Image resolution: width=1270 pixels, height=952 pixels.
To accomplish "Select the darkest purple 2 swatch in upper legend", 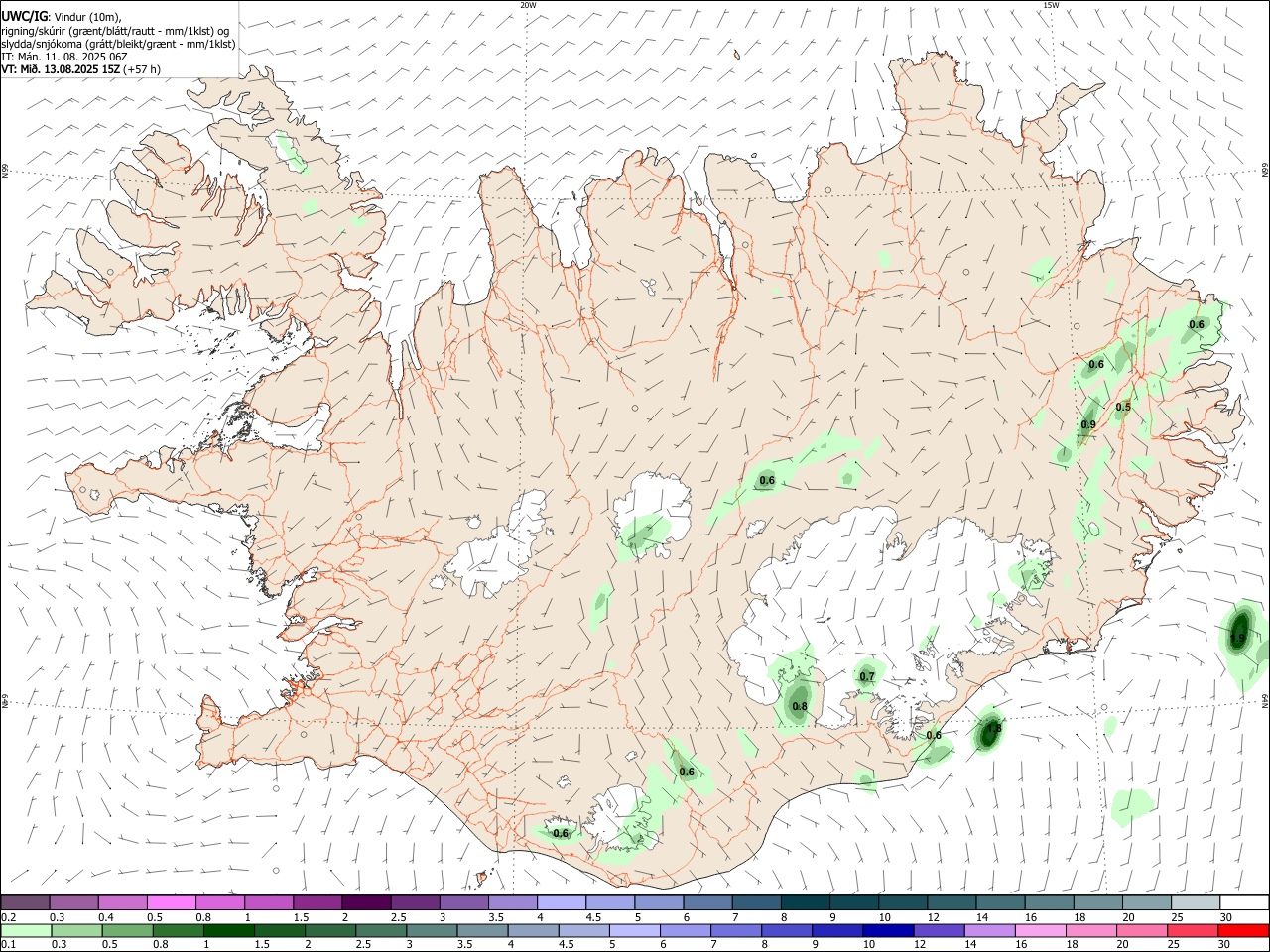I will [366, 902].
